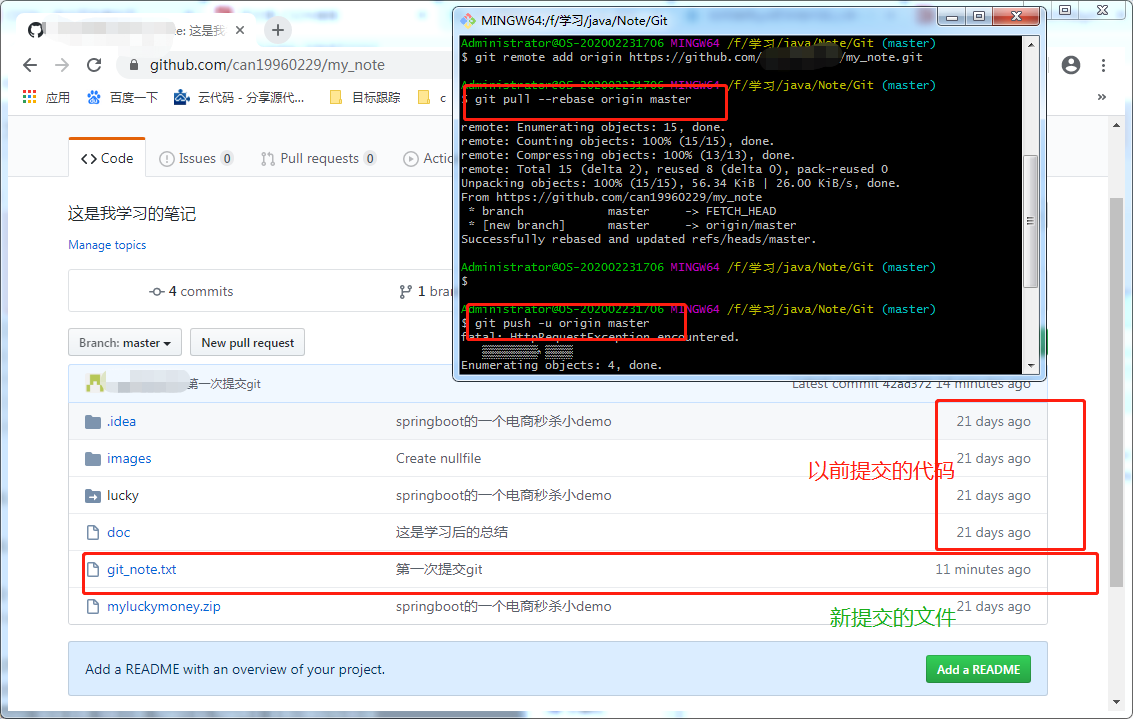Click the lucky submodule folder icon

coord(92,496)
